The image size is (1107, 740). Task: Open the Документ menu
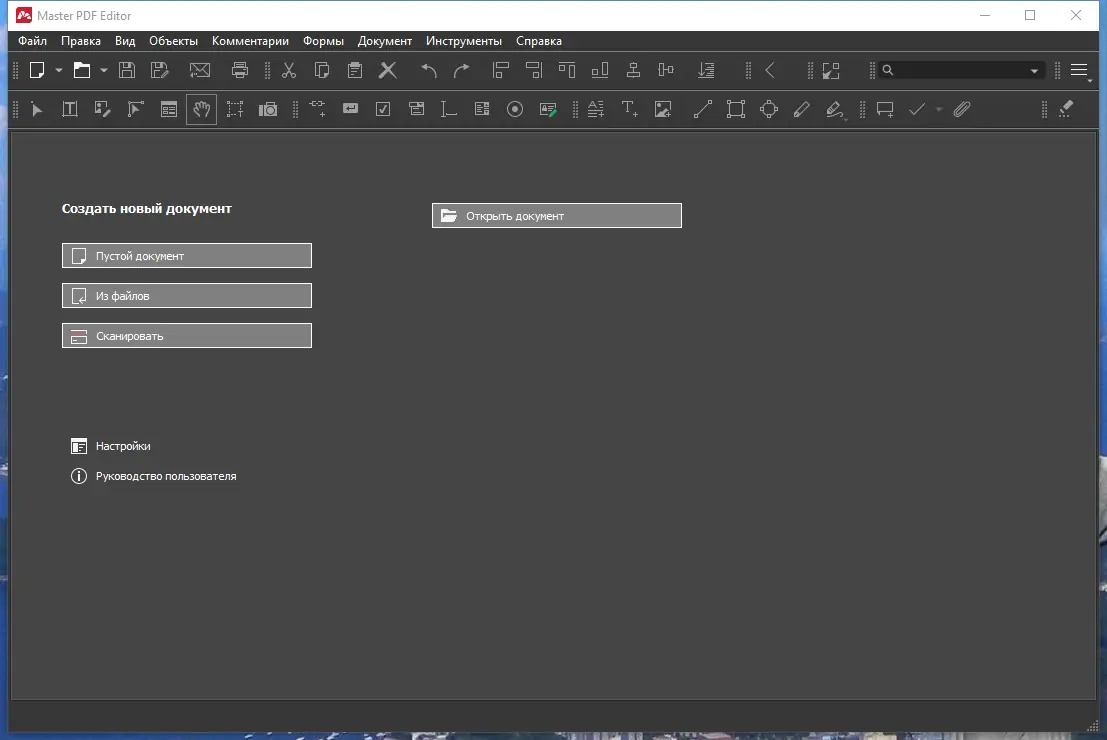pyautogui.click(x=385, y=41)
